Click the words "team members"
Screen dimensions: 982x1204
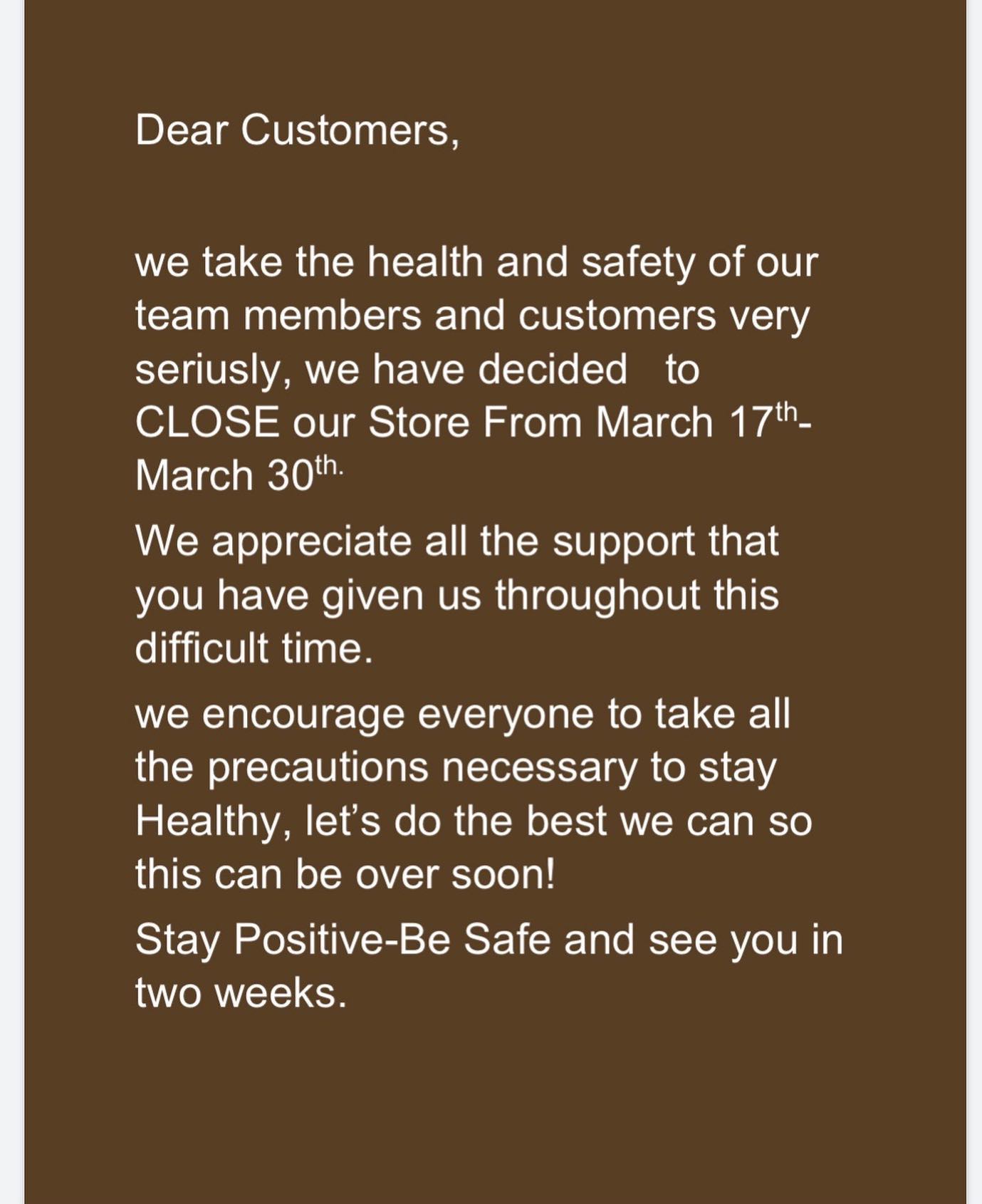(278, 316)
